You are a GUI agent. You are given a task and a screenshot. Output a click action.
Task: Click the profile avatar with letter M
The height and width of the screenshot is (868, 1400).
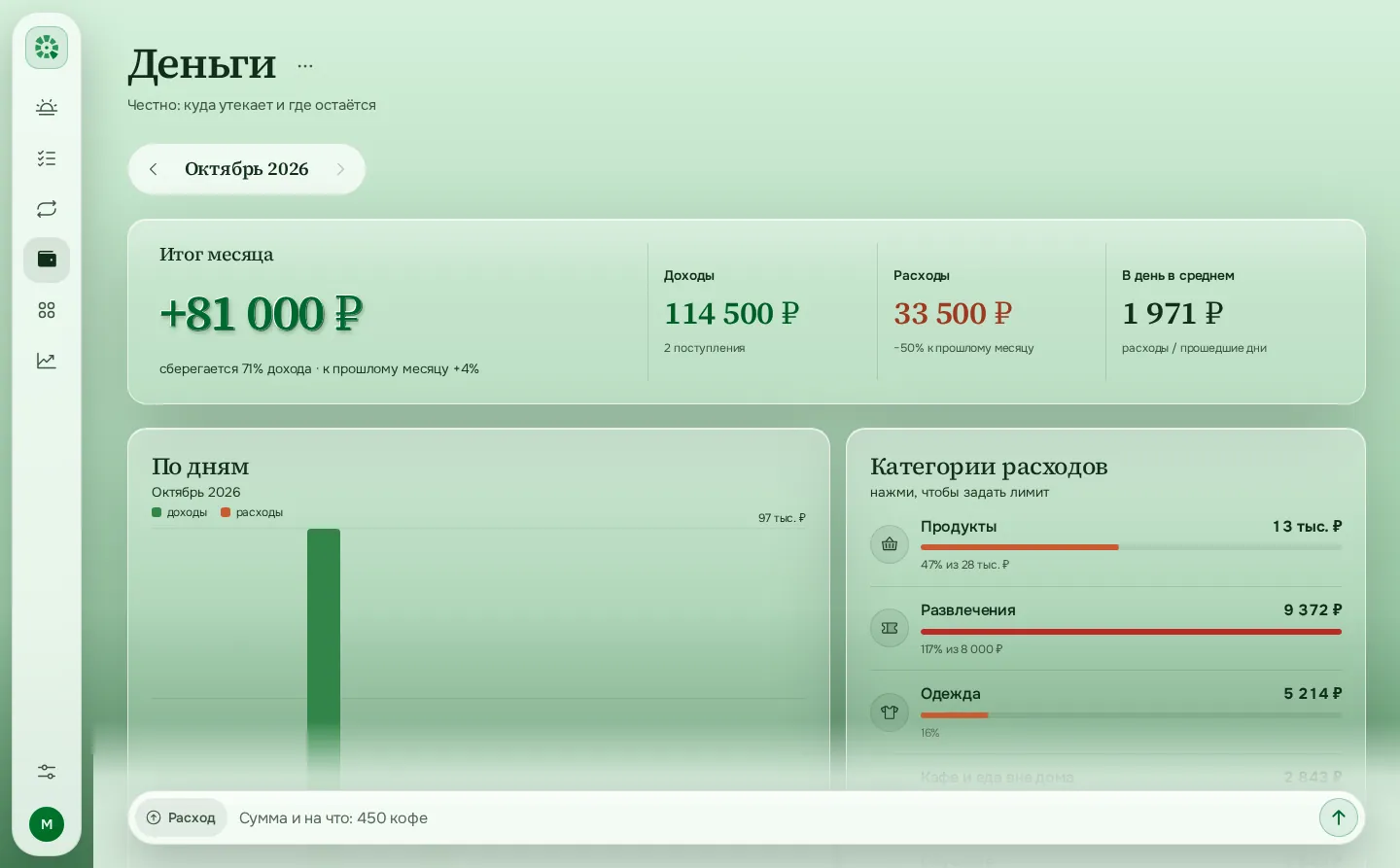pos(47,824)
